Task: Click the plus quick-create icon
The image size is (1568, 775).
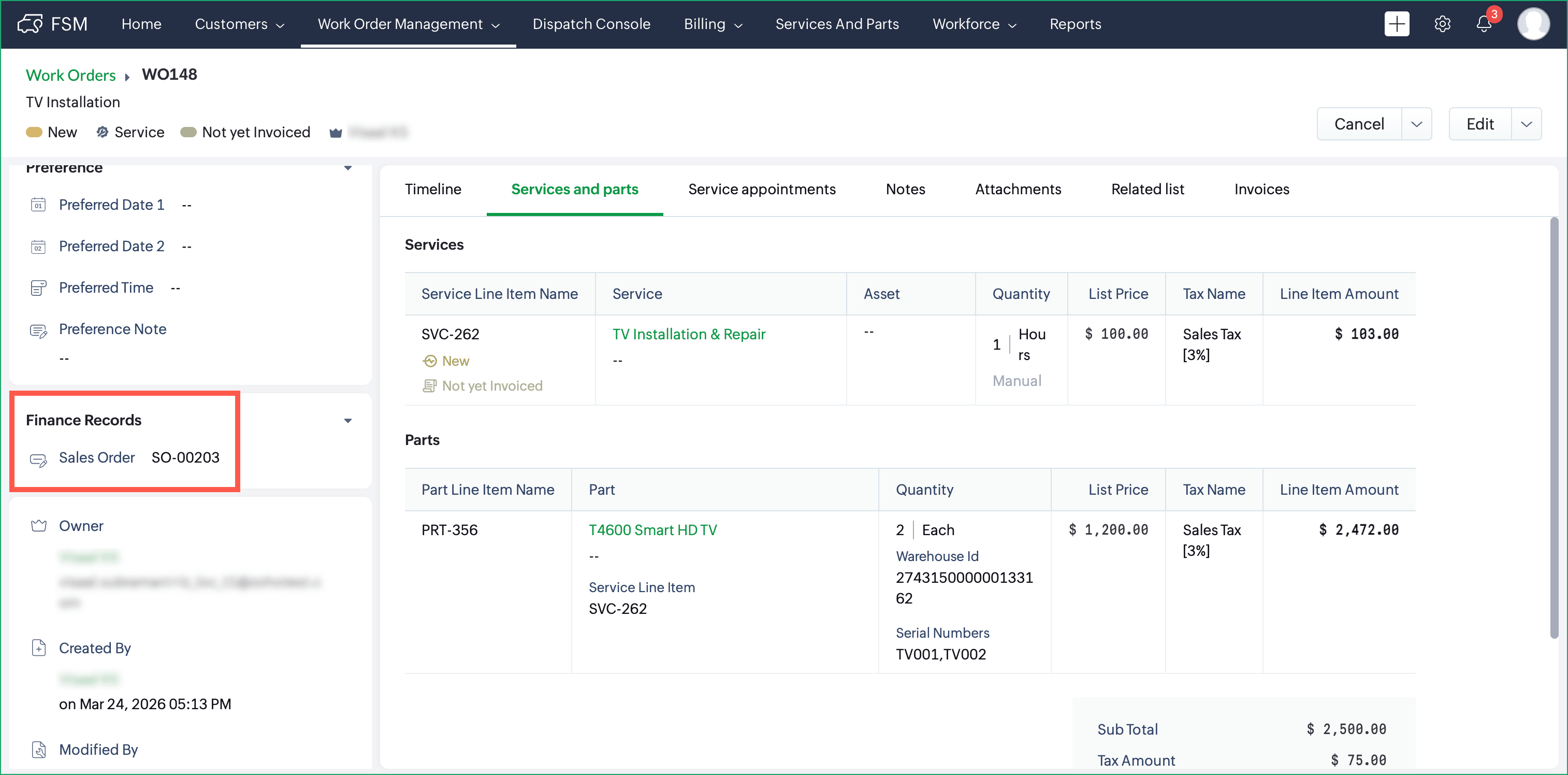Action: [x=1397, y=24]
